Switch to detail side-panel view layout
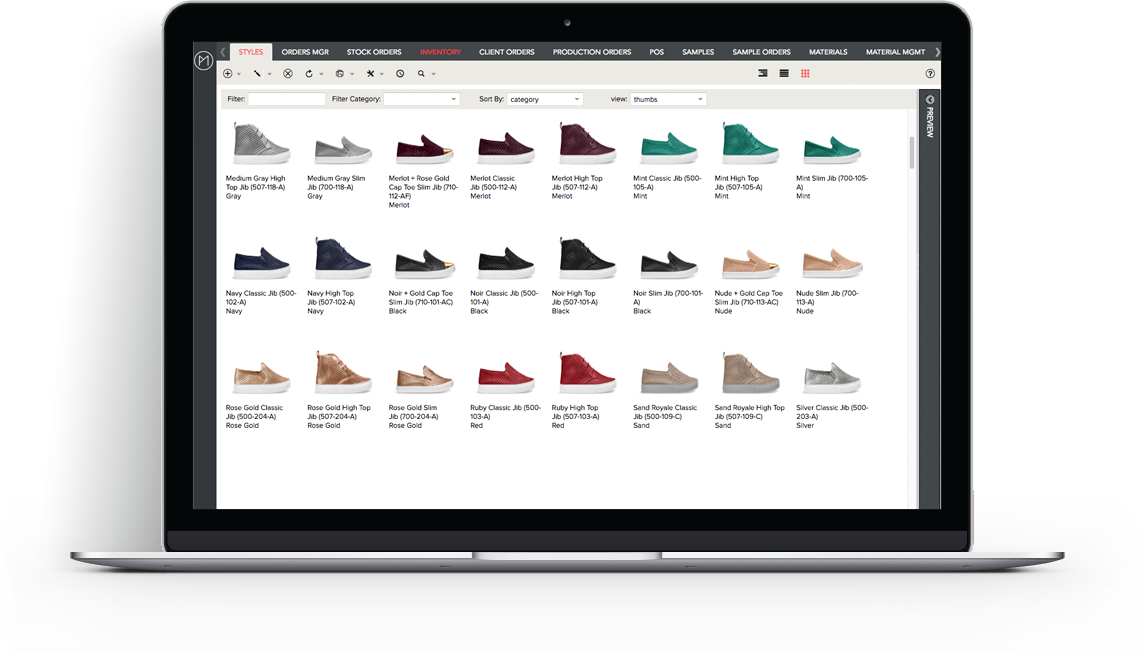 763,74
